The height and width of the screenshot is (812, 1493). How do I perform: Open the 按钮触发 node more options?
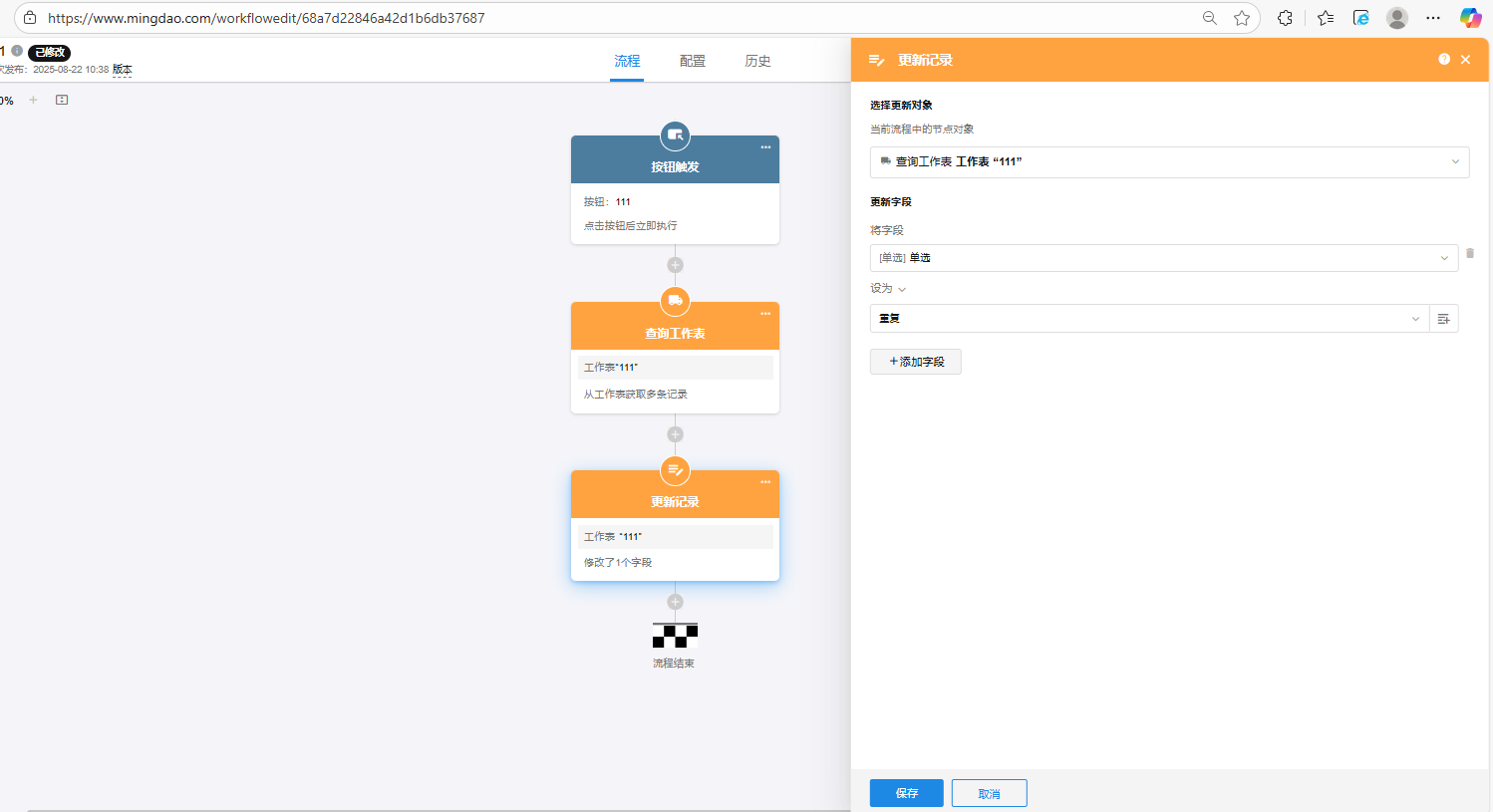(765, 147)
